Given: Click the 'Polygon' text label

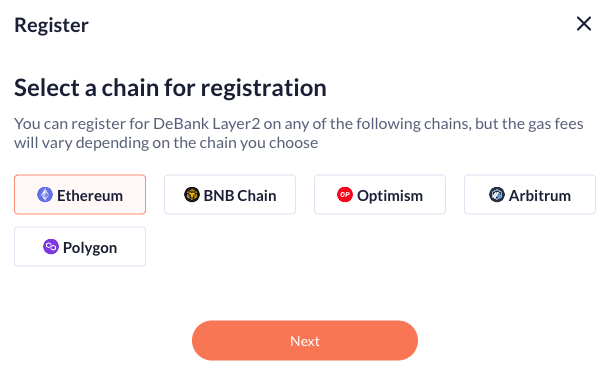Looking at the screenshot, I should click(x=90, y=248).
